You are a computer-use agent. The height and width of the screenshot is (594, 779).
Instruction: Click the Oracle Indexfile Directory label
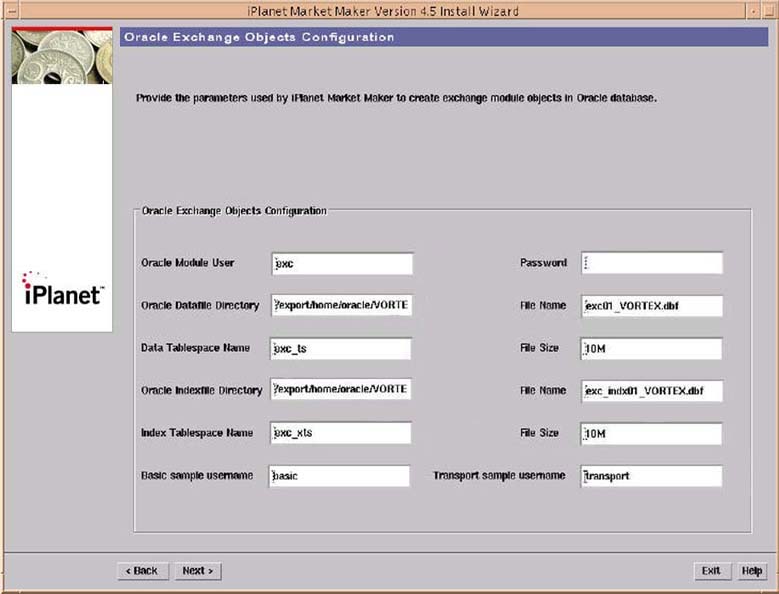point(201,390)
